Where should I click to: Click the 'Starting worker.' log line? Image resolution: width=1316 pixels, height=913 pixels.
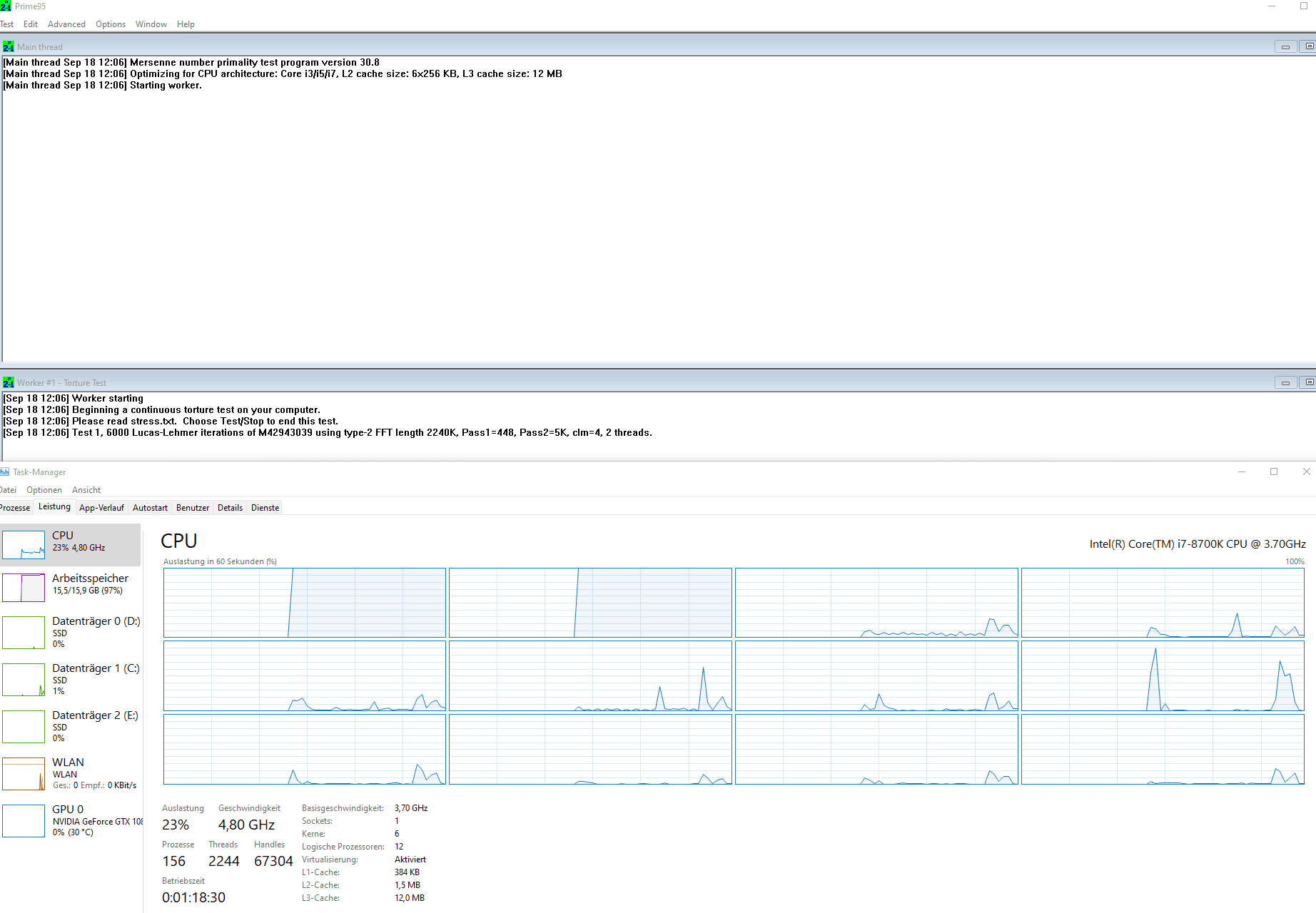pos(103,86)
